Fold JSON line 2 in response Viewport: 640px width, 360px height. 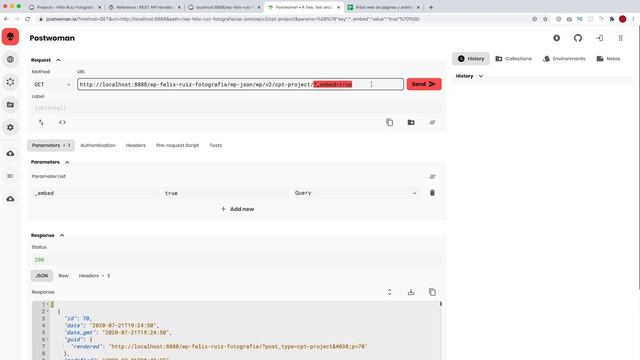click(x=48, y=311)
